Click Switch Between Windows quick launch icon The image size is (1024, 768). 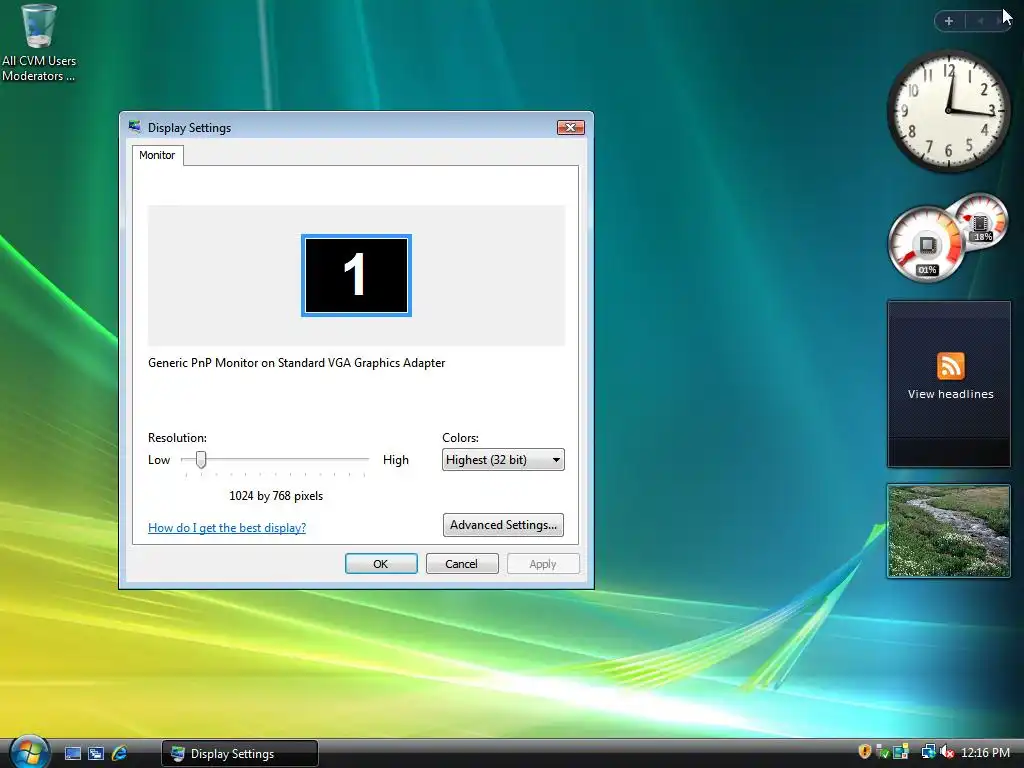[x=96, y=754]
